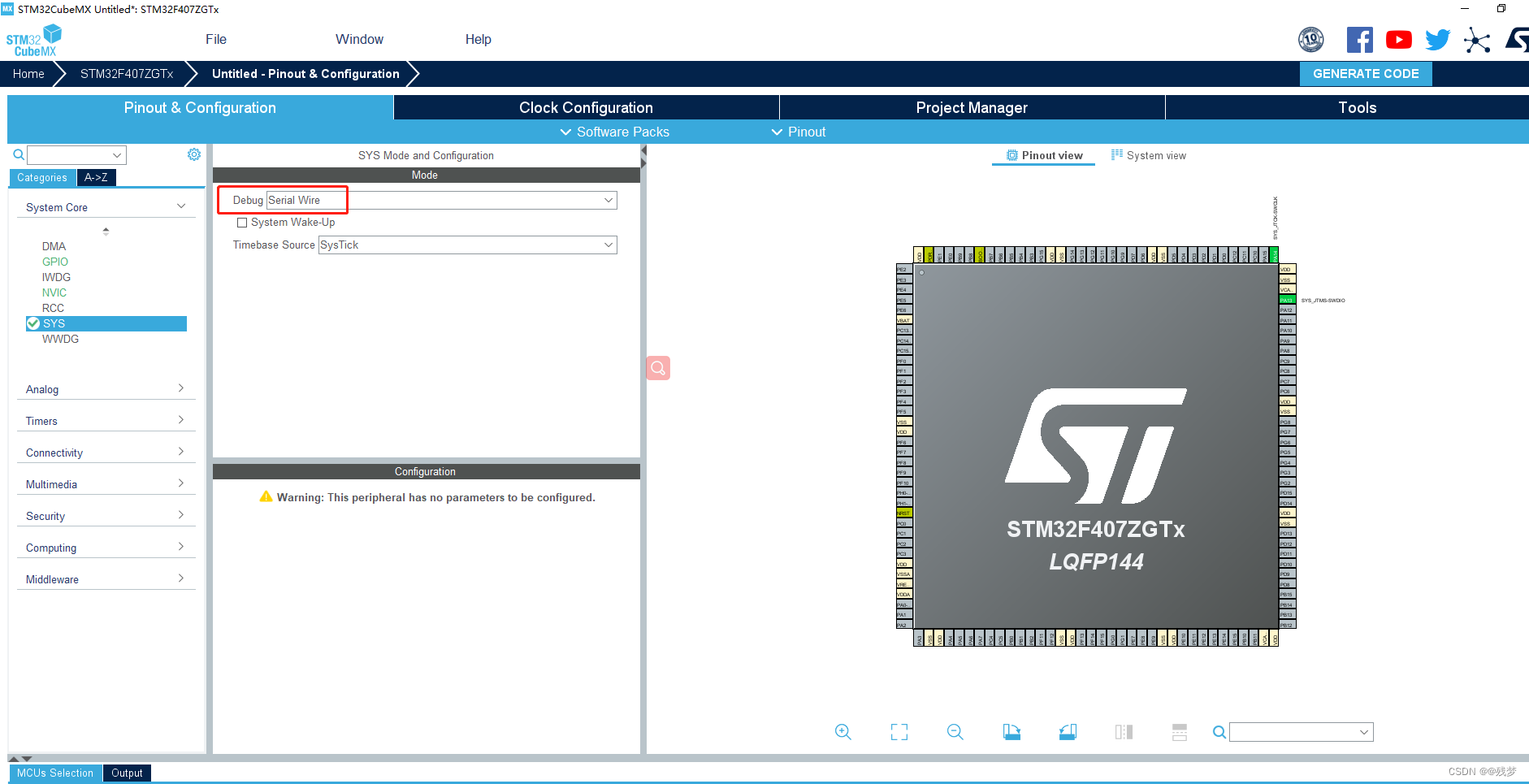The height and width of the screenshot is (784, 1529).
Task: Toggle the SYS peripheral checkmark
Action: [33, 323]
